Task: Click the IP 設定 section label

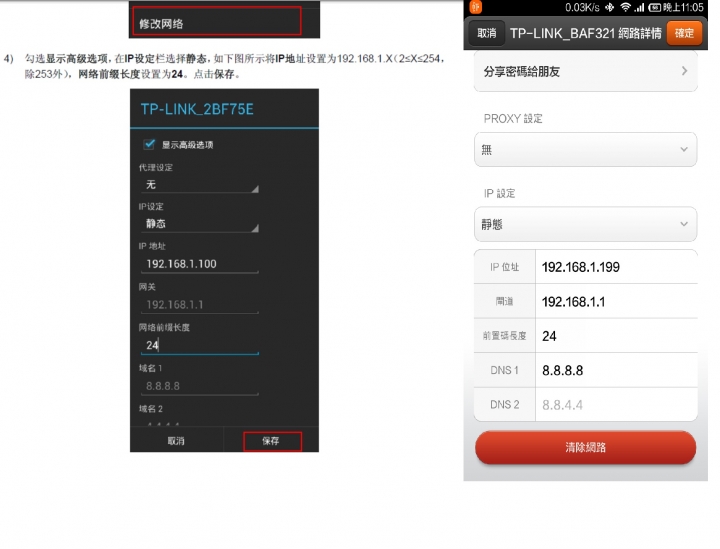Action: pos(500,193)
